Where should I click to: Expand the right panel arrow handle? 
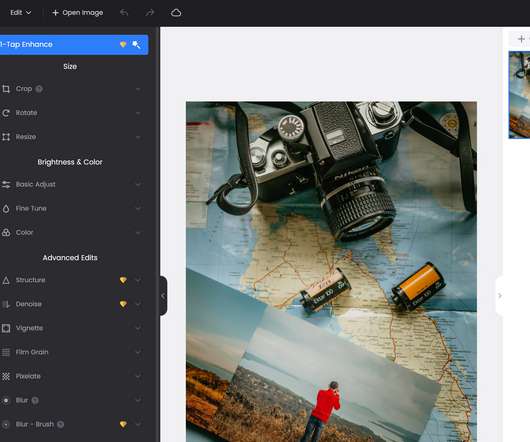pyautogui.click(x=500, y=296)
